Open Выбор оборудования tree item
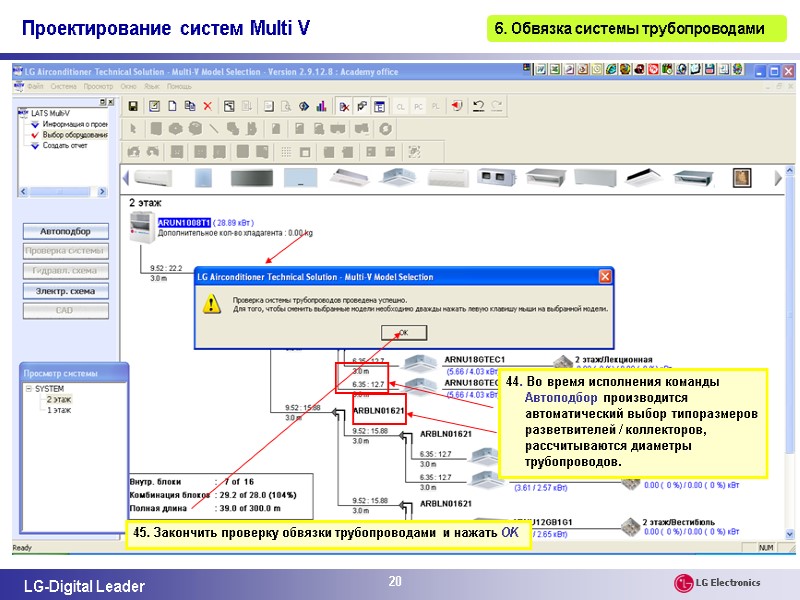The image size is (800, 600). tap(74, 135)
